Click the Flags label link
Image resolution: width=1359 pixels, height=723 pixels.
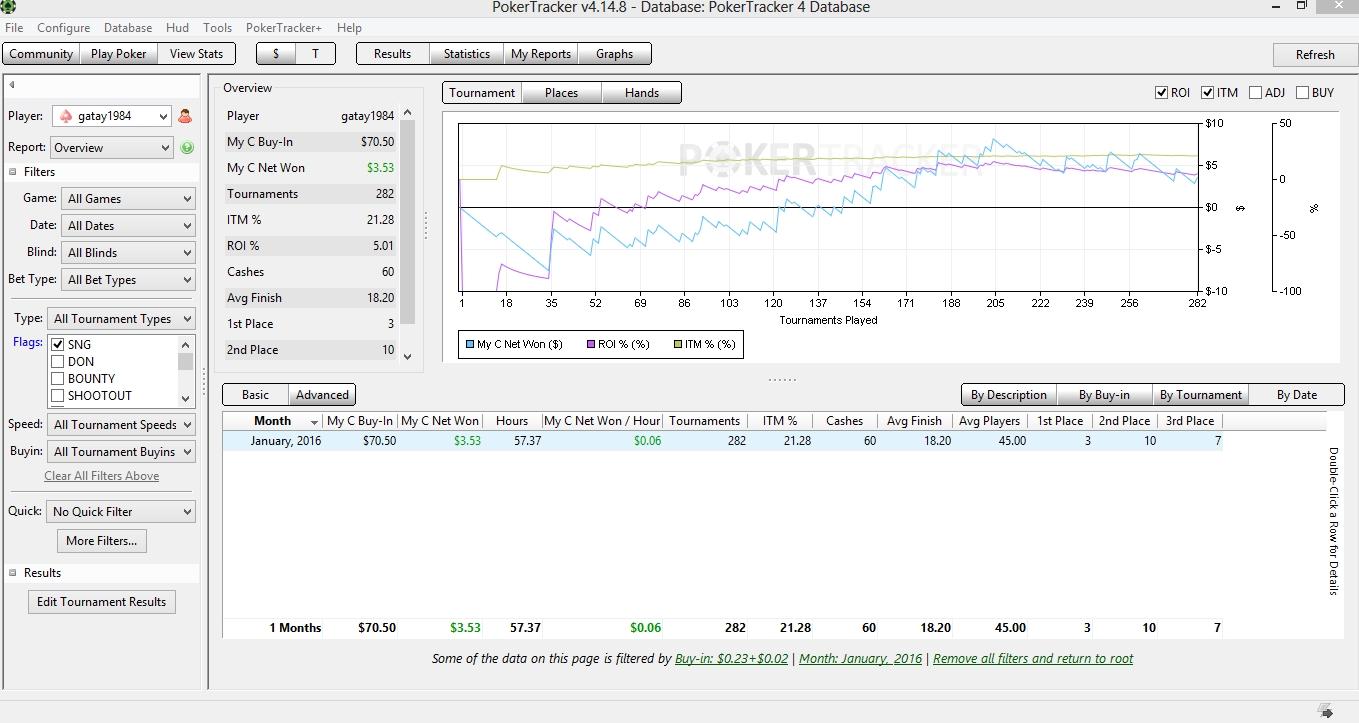click(28, 342)
